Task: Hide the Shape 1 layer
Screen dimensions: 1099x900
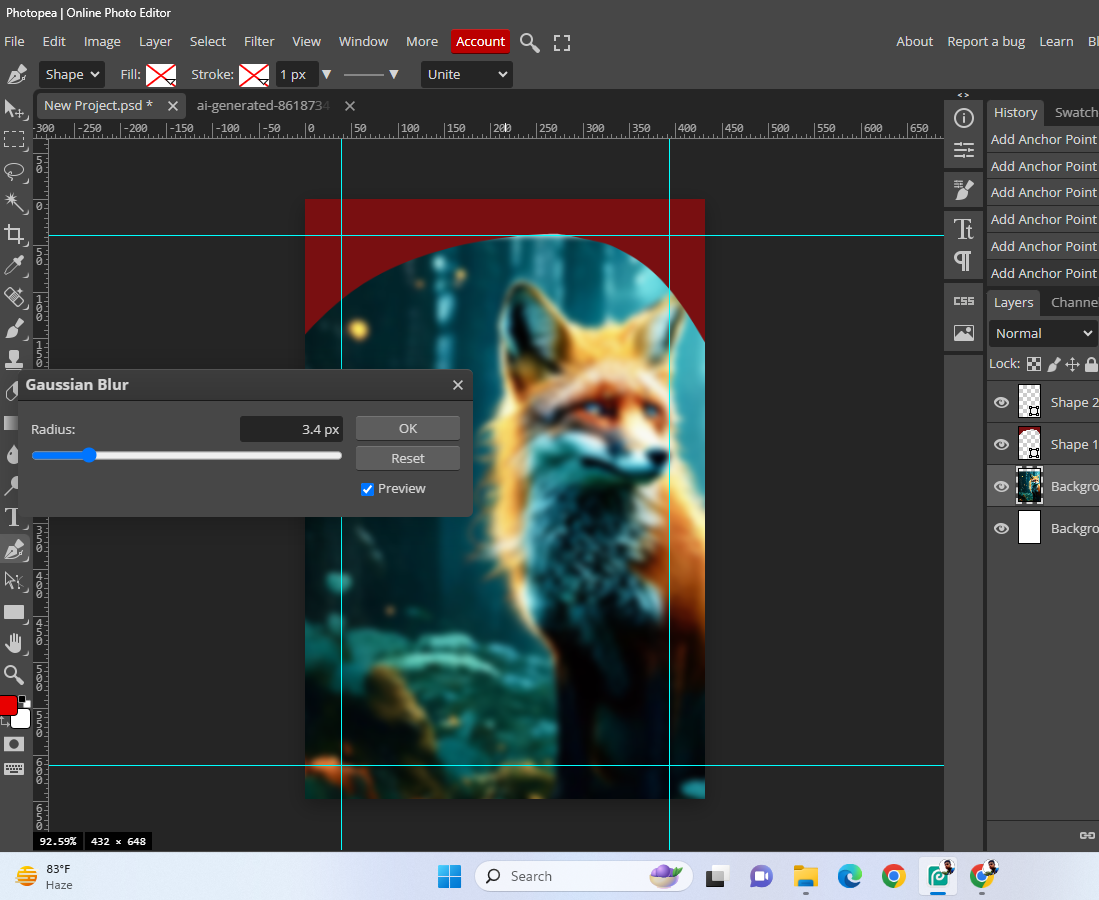Action: point(1001,444)
